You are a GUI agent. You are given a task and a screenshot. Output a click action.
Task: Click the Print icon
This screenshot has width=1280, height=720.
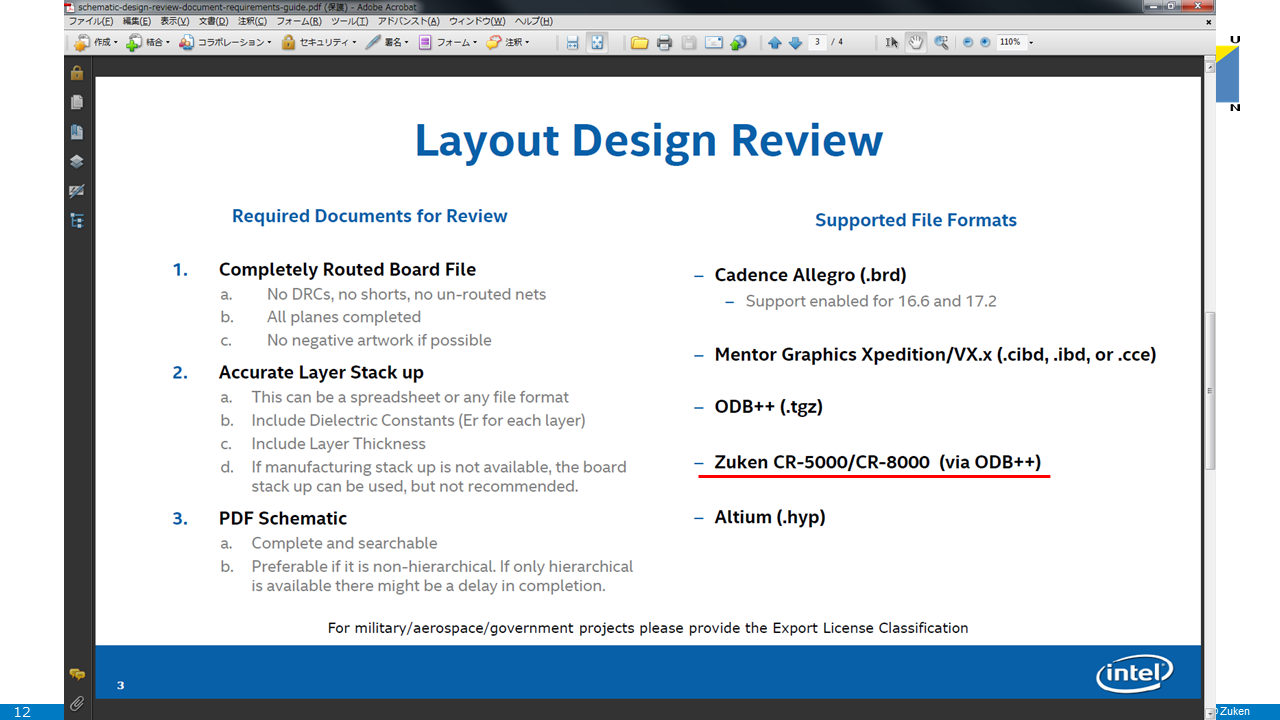click(x=664, y=43)
